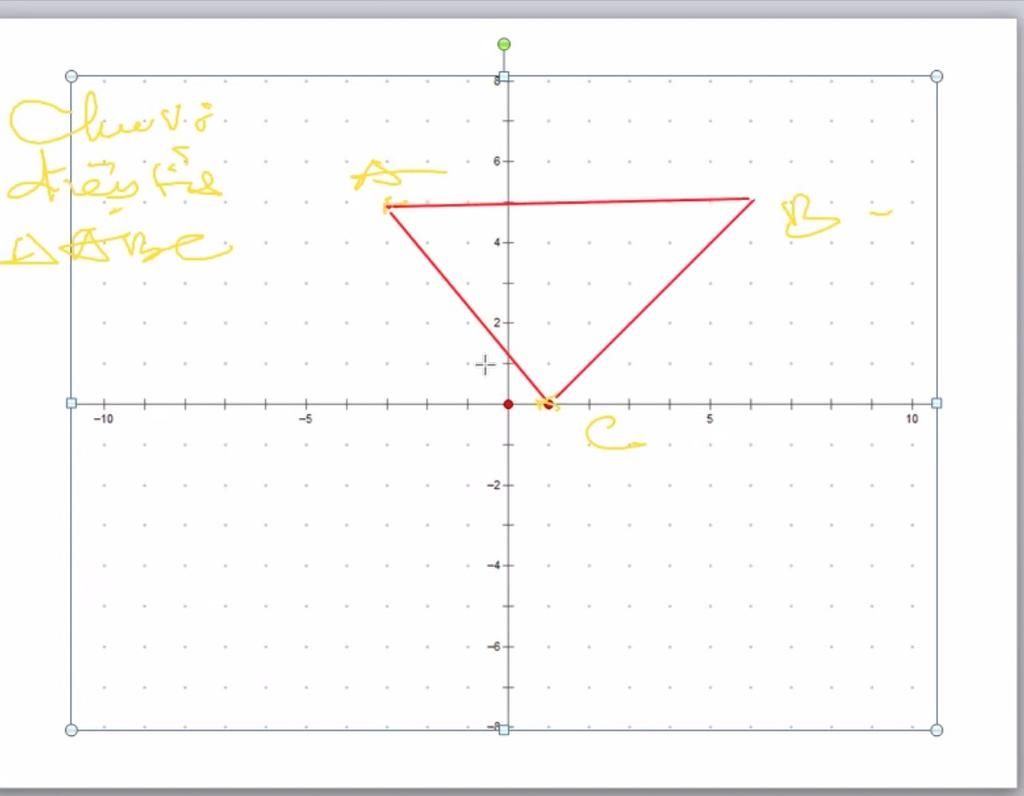Click the y-axis label 6
This screenshot has height=796, width=1024.
496,161
